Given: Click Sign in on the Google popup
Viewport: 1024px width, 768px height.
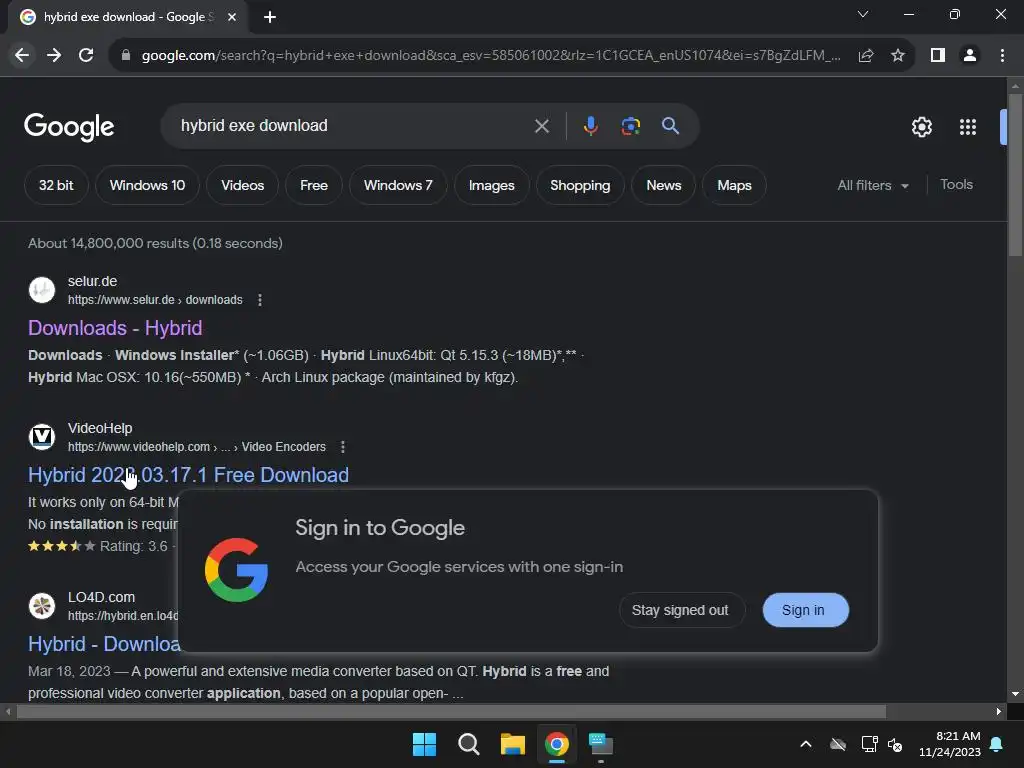Looking at the screenshot, I should click(x=803, y=610).
